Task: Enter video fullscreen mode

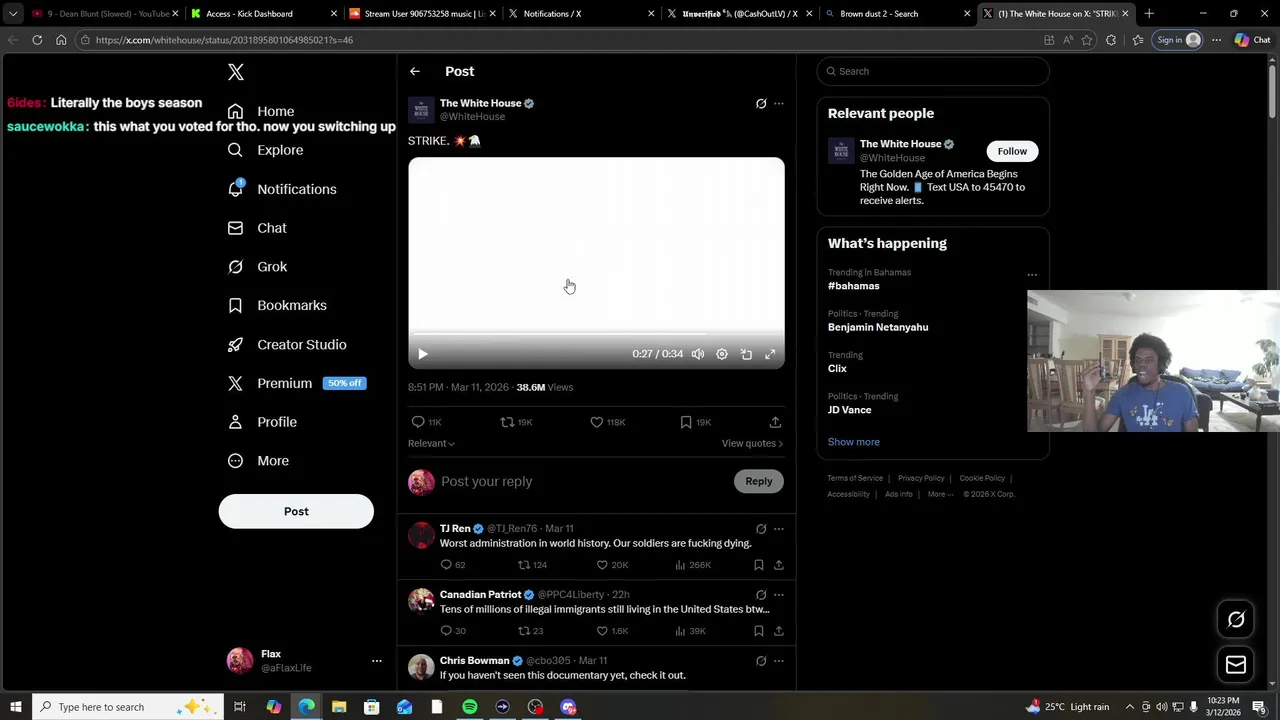Action: [770, 354]
